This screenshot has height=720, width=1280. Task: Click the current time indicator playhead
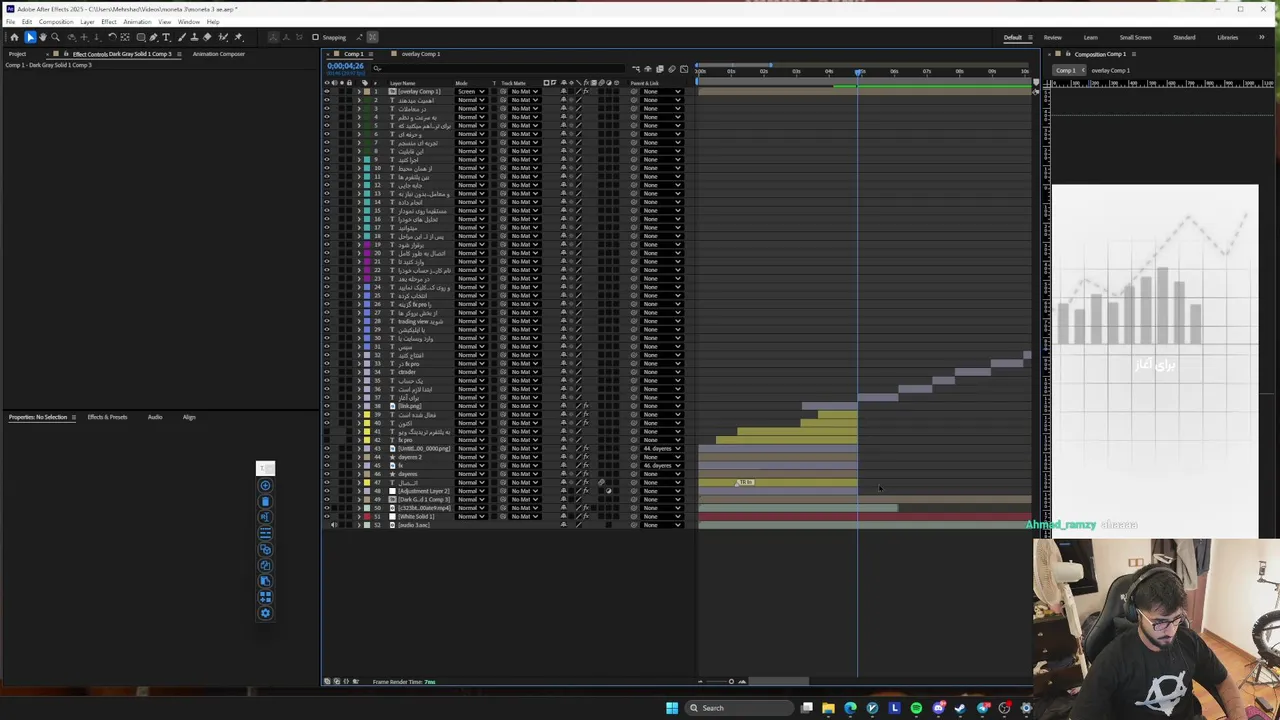[859, 72]
